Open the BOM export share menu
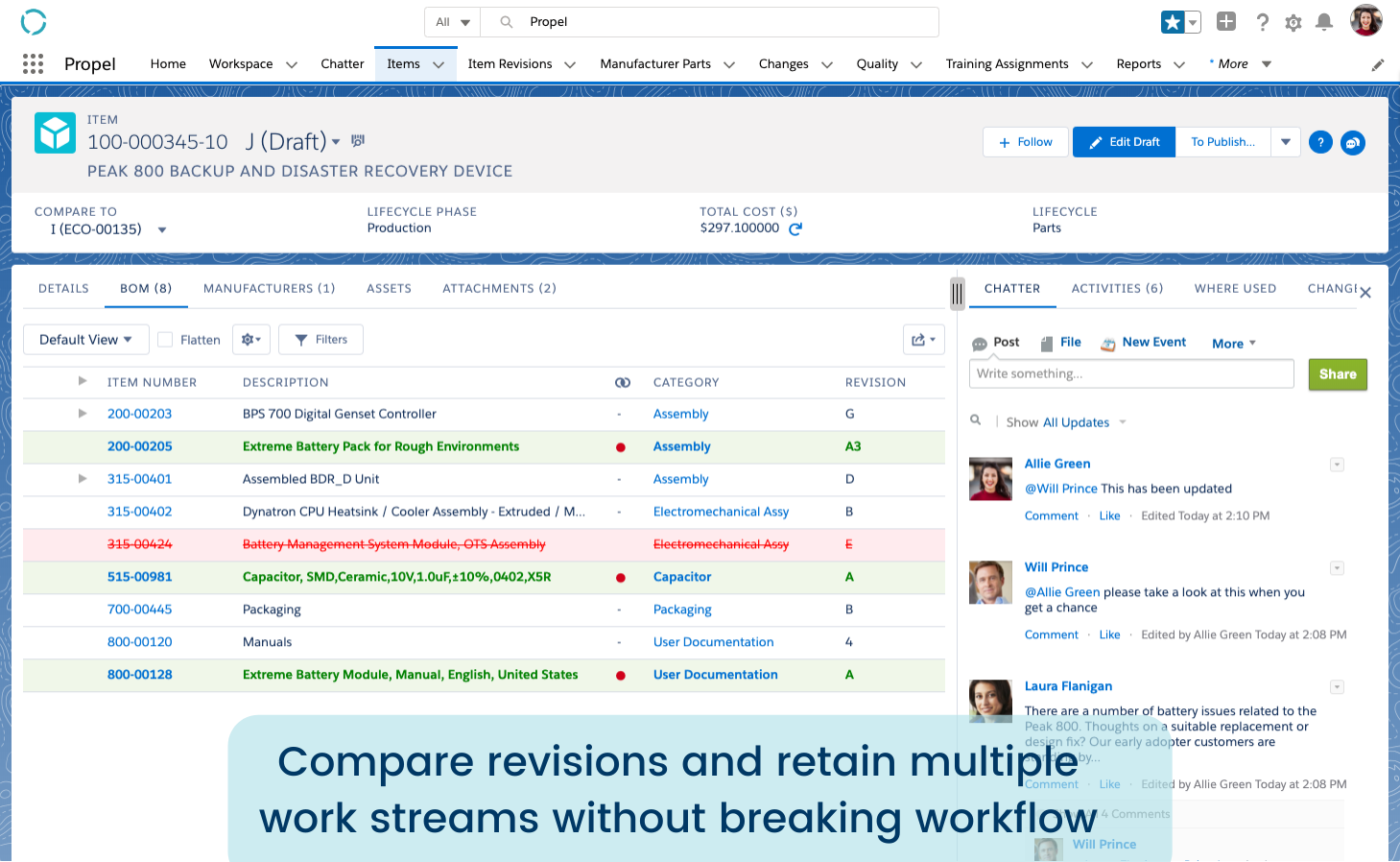The image size is (1400, 862). (x=924, y=340)
